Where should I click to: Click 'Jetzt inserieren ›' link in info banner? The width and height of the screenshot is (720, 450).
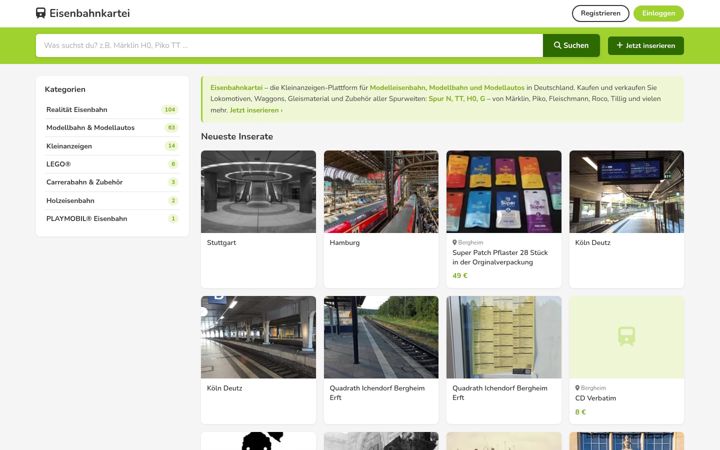[x=256, y=110]
